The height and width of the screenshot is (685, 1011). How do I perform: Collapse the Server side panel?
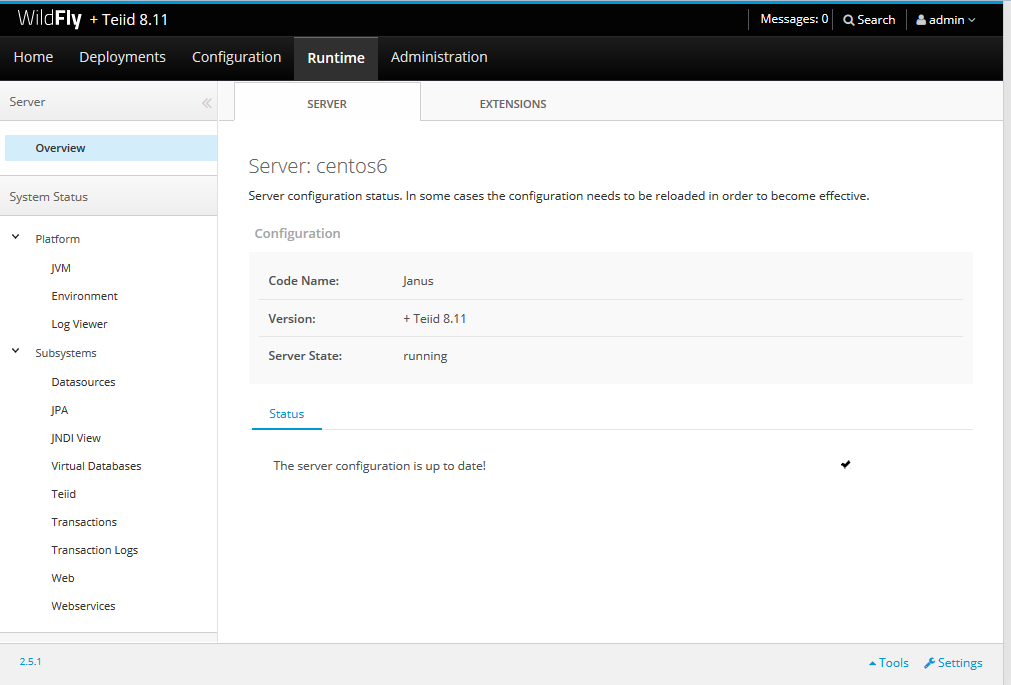206,103
